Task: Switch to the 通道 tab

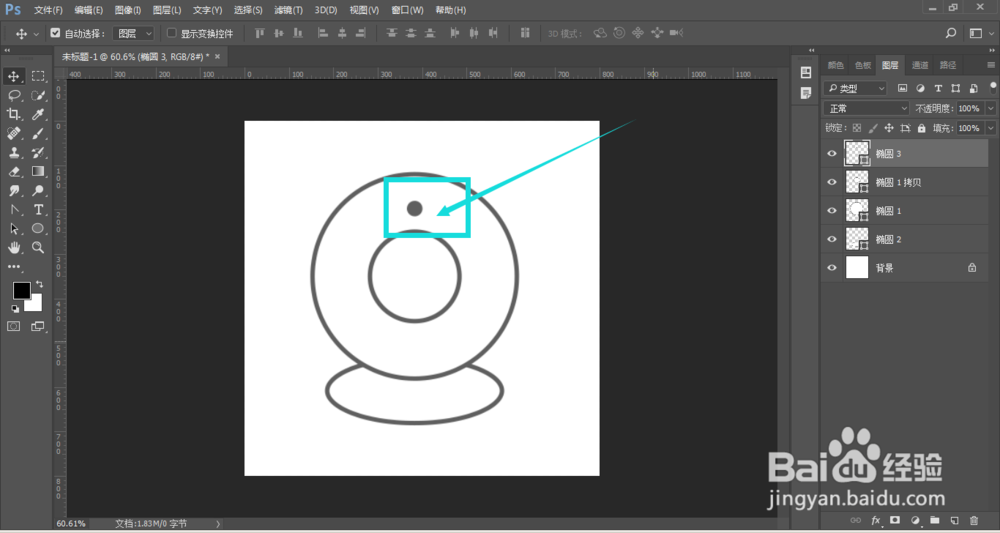Action: (920, 65)
